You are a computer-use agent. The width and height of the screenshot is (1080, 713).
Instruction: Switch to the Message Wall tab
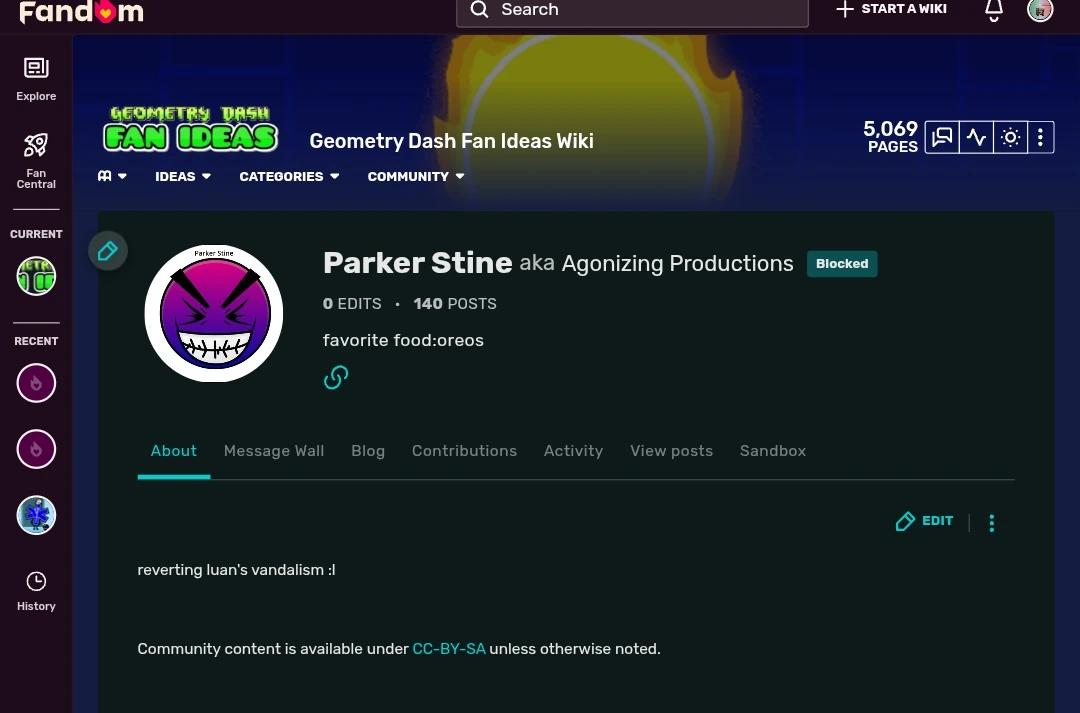pos(274,451)
